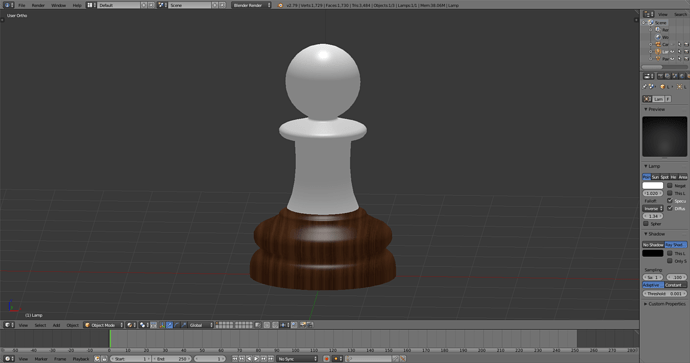Disable the Specular lamp checkbox
Image resolution: width=690 pixels, height=363 pixels.
pos(670,201)
